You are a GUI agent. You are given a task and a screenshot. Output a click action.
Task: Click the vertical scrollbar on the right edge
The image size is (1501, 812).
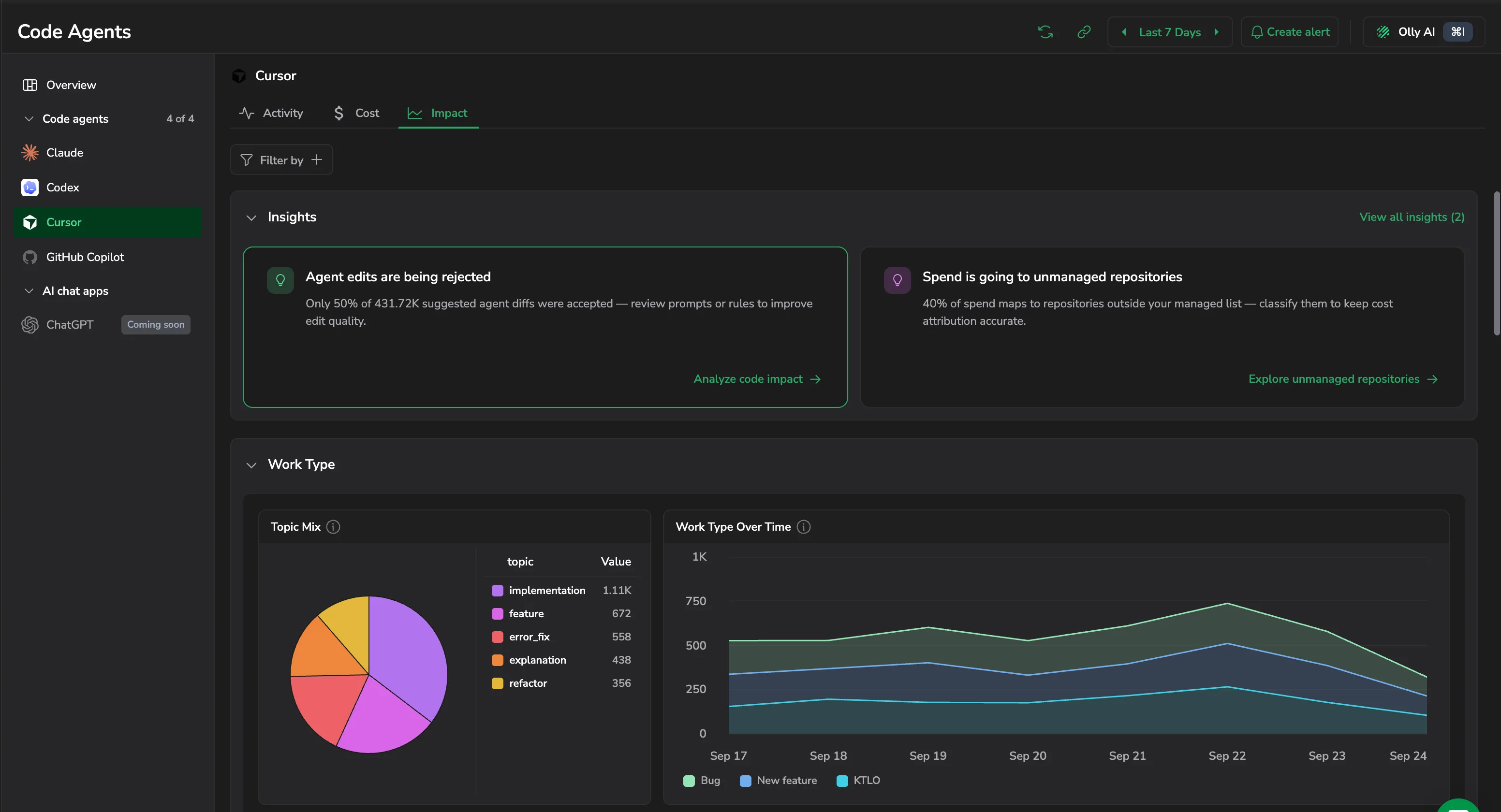[1496, 263]
